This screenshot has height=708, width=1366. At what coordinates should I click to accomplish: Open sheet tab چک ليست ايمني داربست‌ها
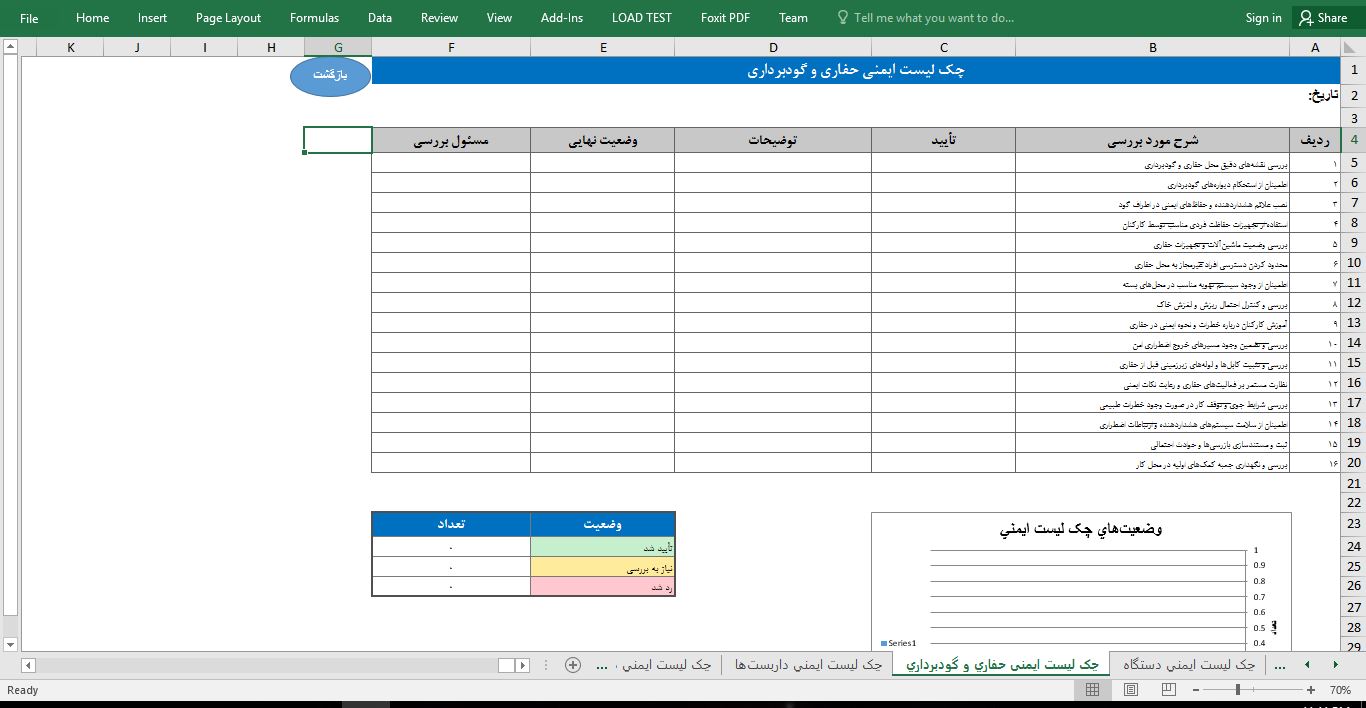point(808,665)
